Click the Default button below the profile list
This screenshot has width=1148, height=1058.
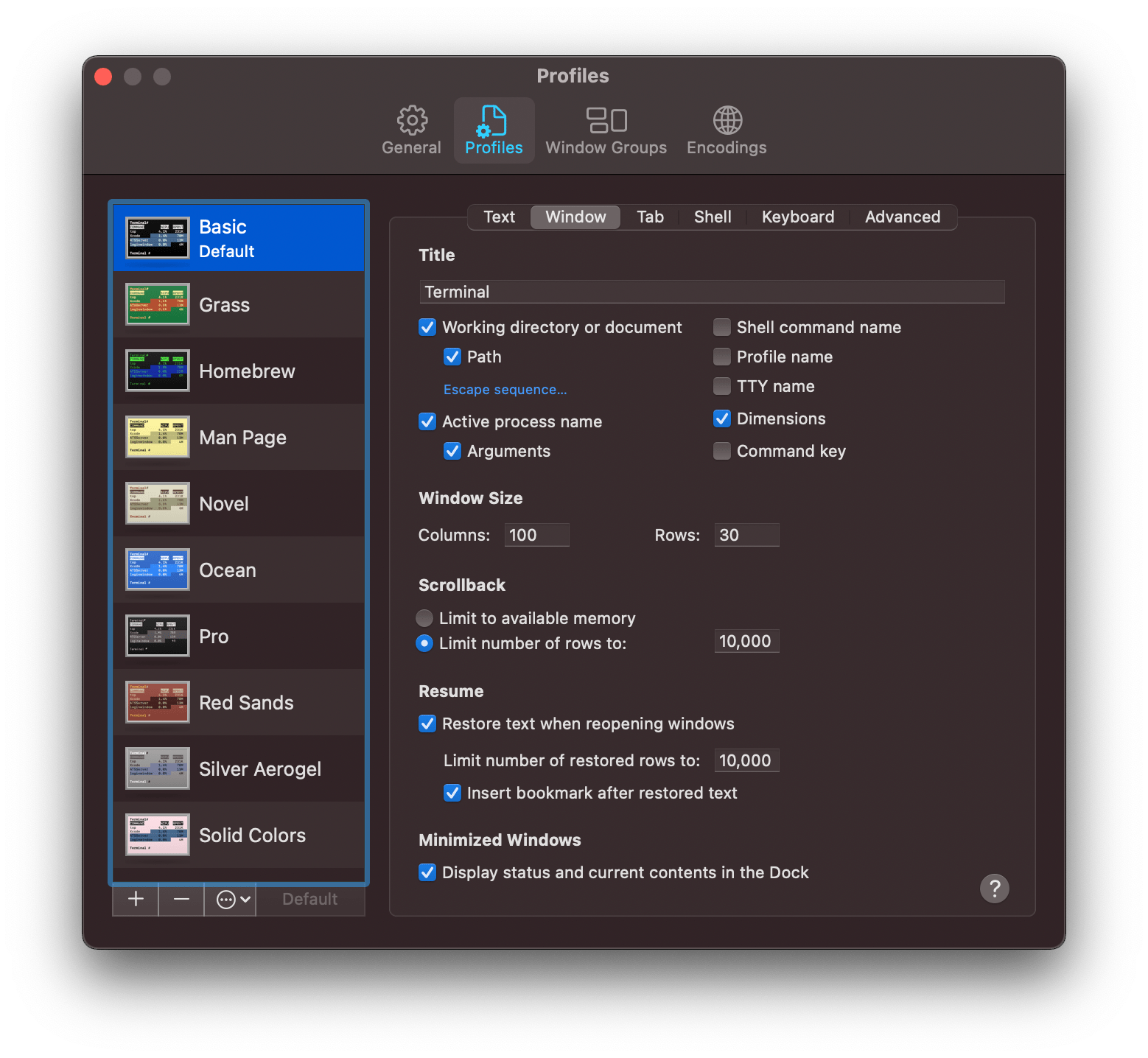(x=309, y=899)
